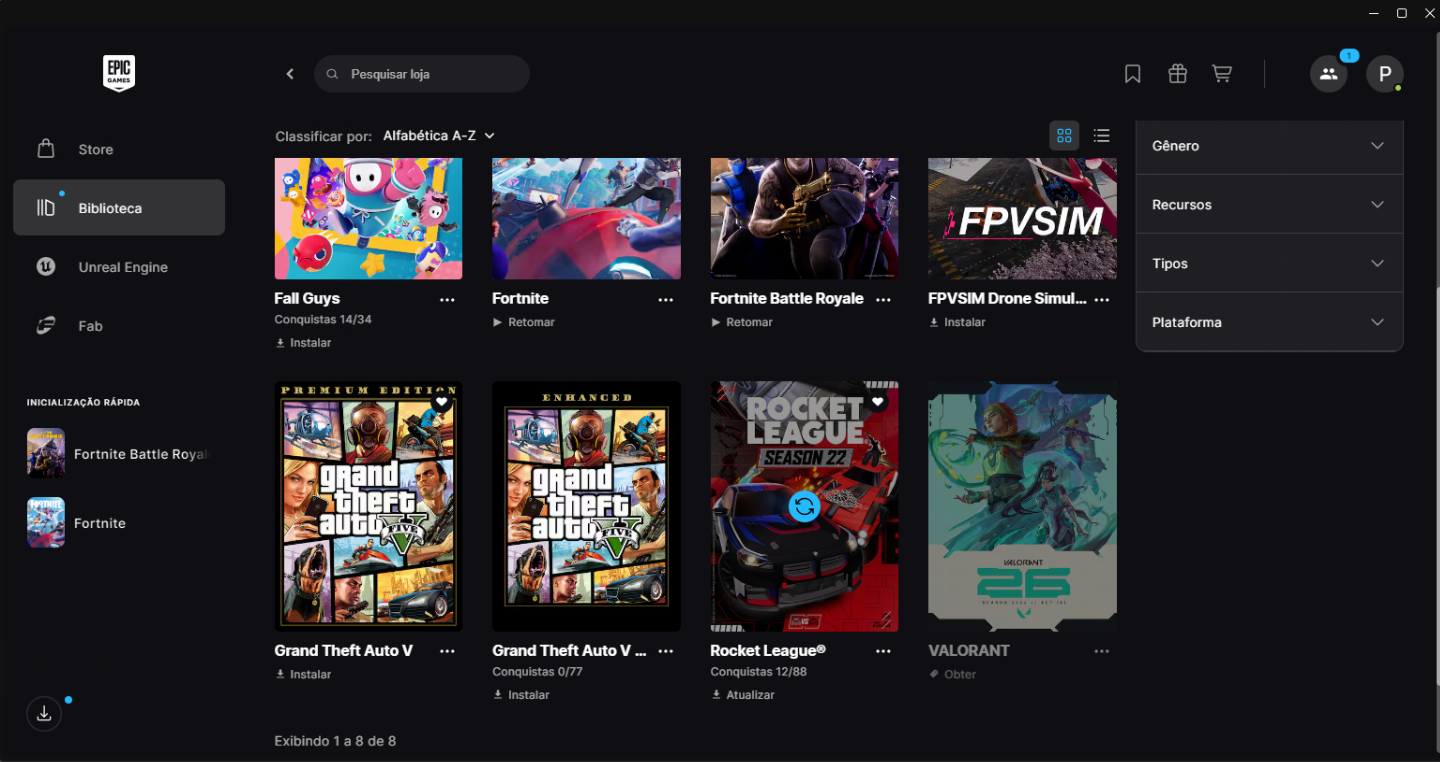Click Instalar under Fall Guys
The height and width of the screenshot is (762, 1440).
(303, 343)
